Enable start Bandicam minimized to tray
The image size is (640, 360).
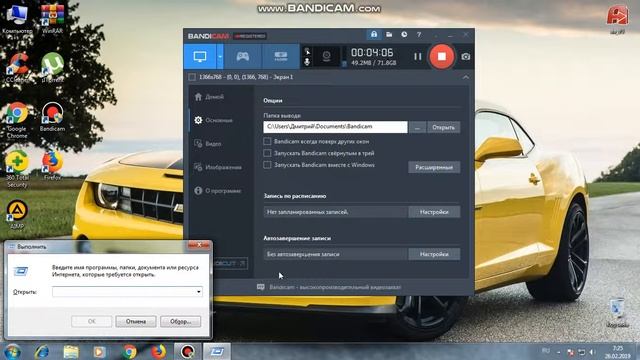coord(267,153)
